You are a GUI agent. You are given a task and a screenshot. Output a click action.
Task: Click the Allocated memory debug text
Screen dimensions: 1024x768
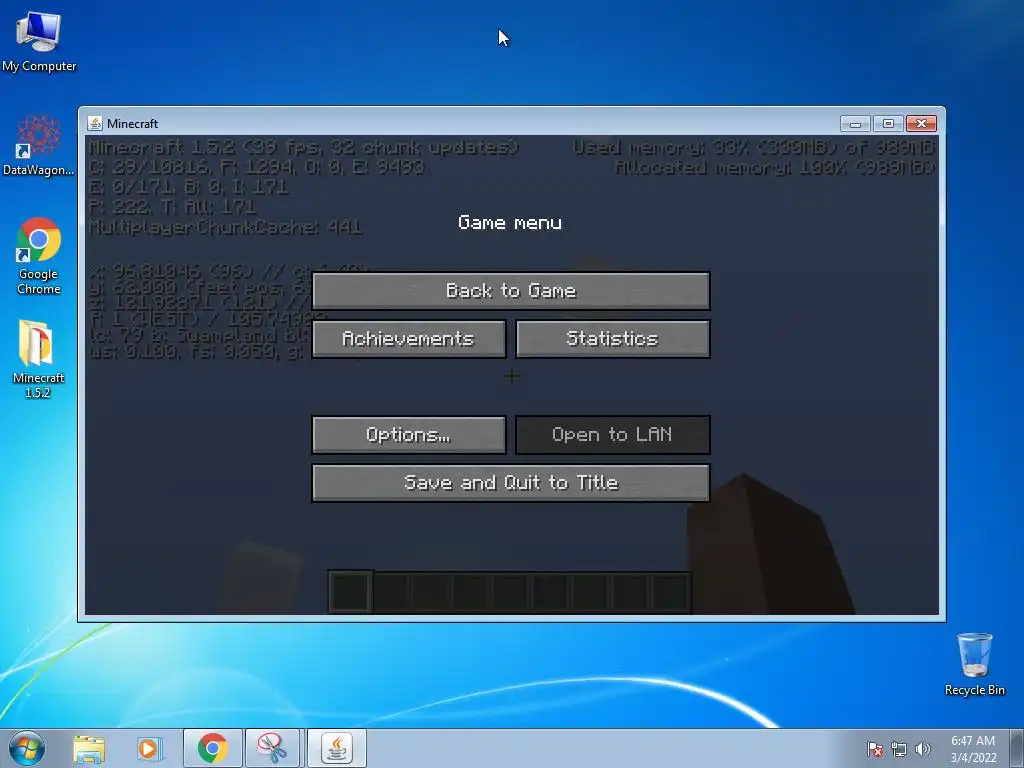coord(775,168)
